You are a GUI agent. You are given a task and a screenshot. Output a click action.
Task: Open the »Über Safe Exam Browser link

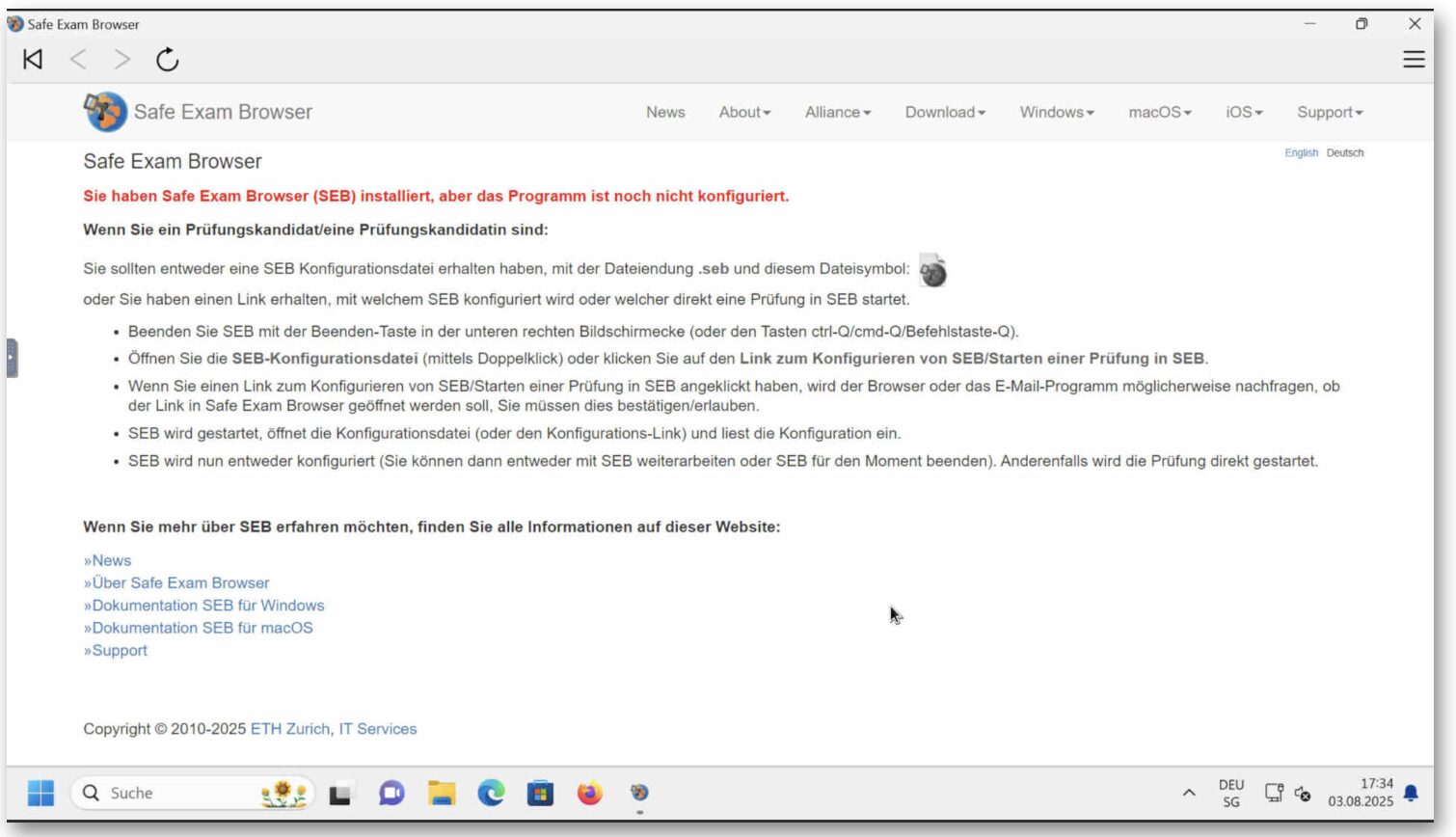tap(176, 582)
